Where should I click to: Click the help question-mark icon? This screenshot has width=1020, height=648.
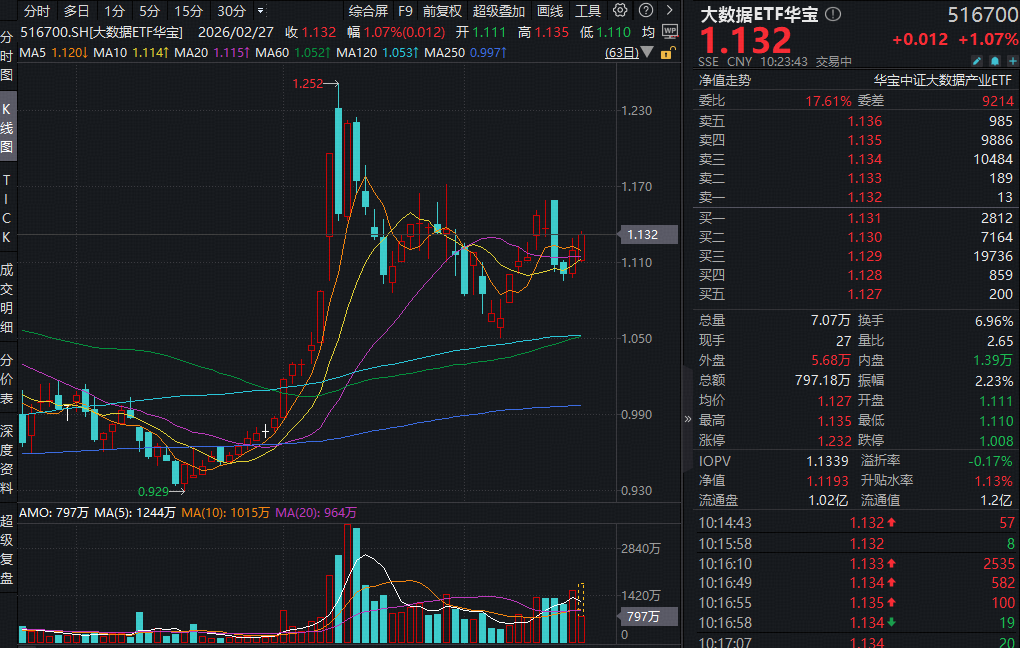click(646, 10)
